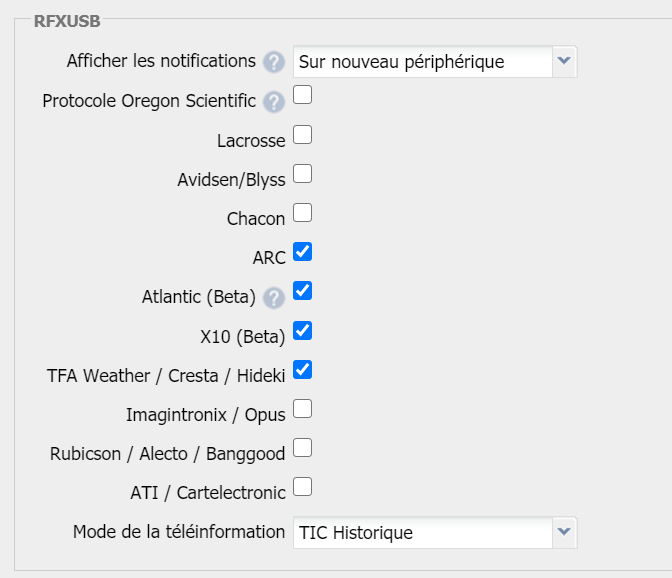
Task: Uncheck the ARC protocol
Action: [x=302, y=252]
